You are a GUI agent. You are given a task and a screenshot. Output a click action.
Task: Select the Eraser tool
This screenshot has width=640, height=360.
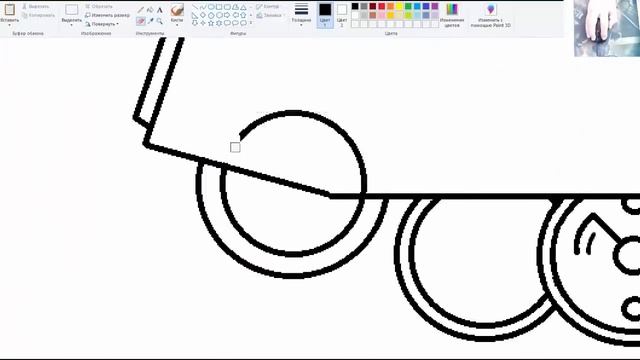tap(140, 20)
